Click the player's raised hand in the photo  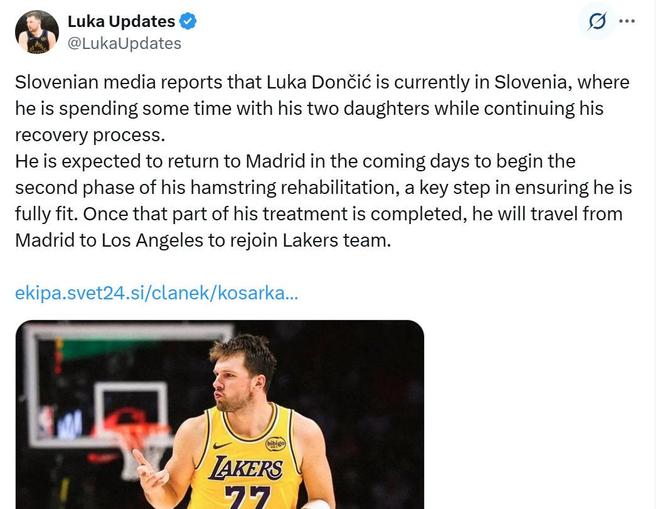150,468
